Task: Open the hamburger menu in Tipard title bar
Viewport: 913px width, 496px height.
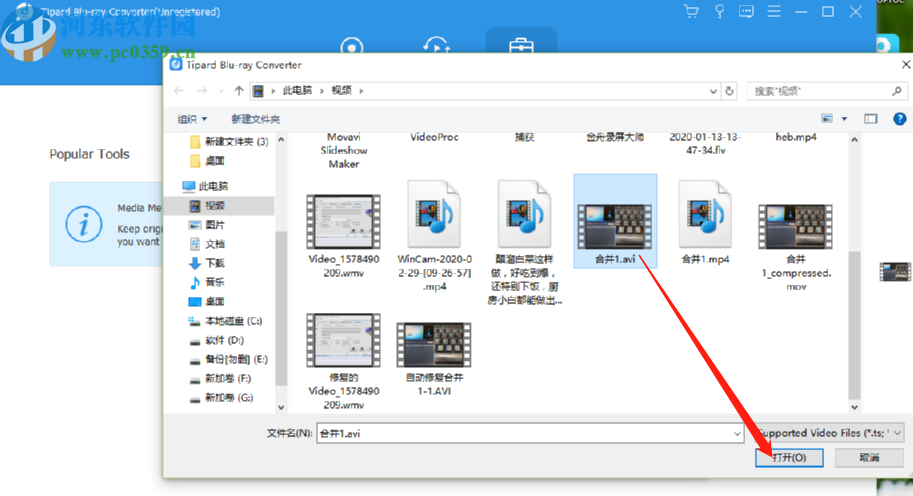Action: 774,12
